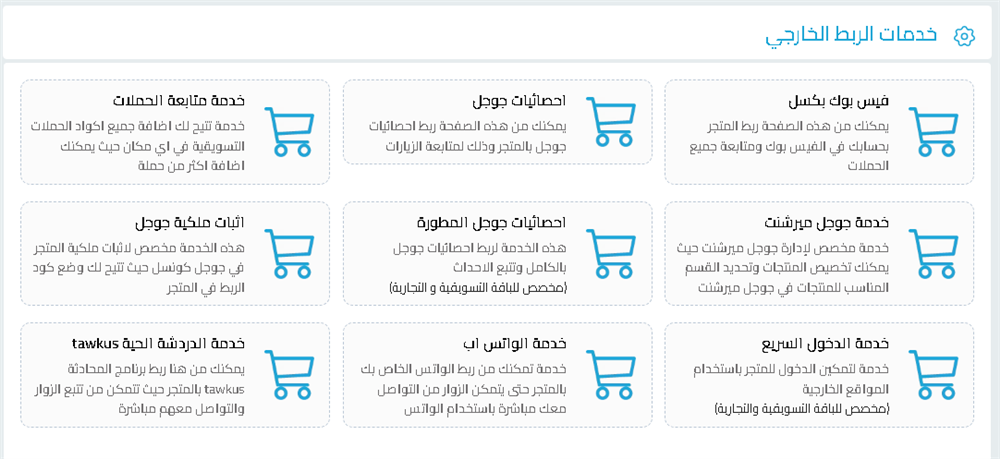The height and width of the screenshot is (459, 1000).
Task: Click the cart icon beside خدمة متابعة الحملات
Action: 287,131
